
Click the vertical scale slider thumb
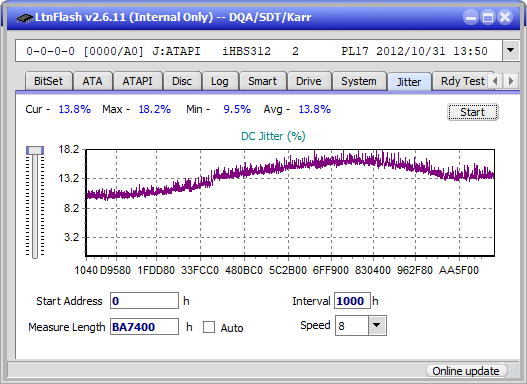[x=35, y=150]
